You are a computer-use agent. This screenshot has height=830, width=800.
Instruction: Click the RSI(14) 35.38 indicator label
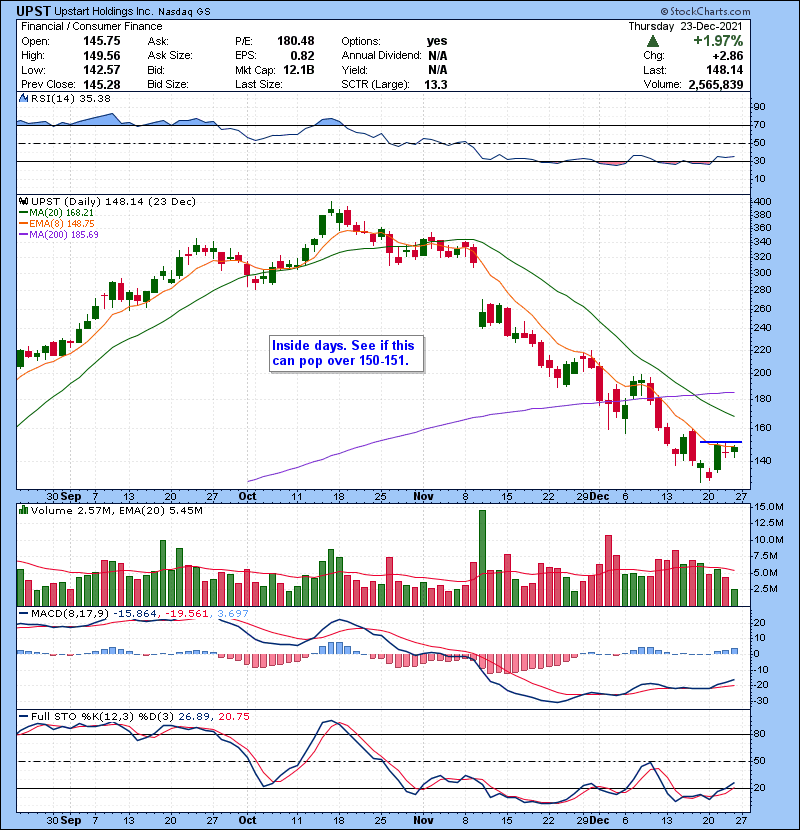pos(70,98)
